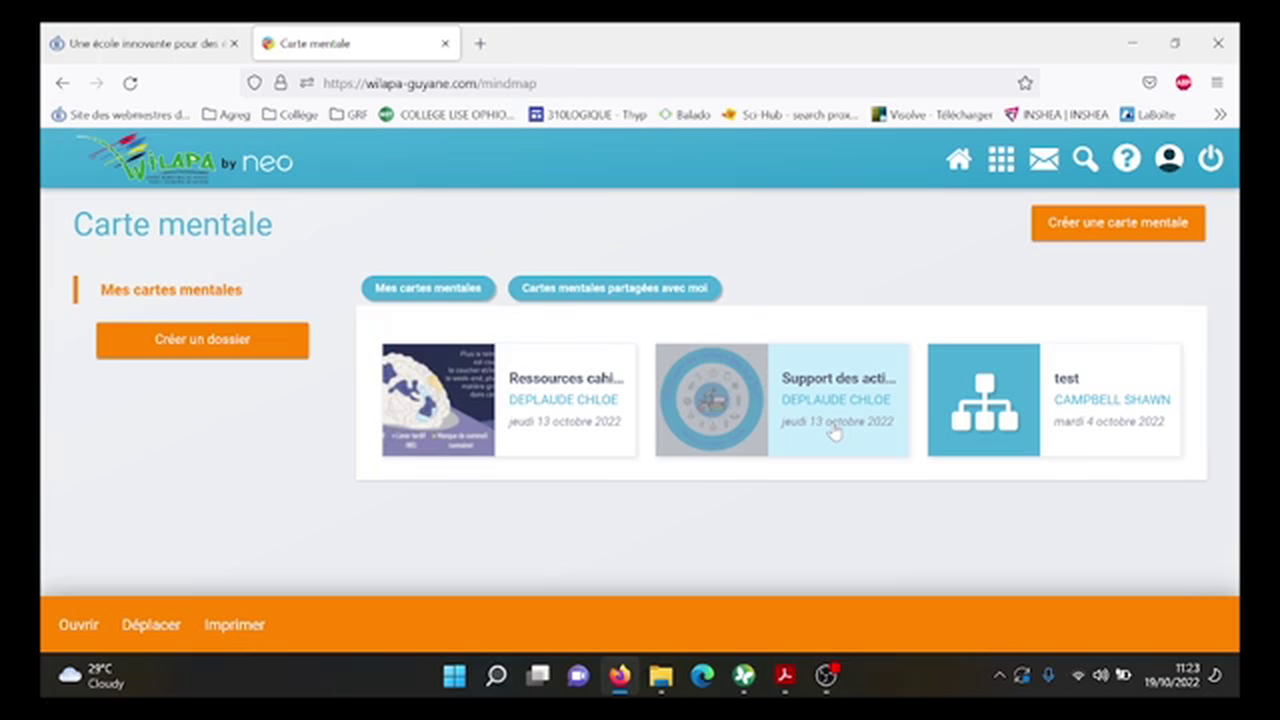This screenshot has height=720, width=1280.
Task: Toggle the bookmark star in address bar
Action: click(x=1025, y=83)
